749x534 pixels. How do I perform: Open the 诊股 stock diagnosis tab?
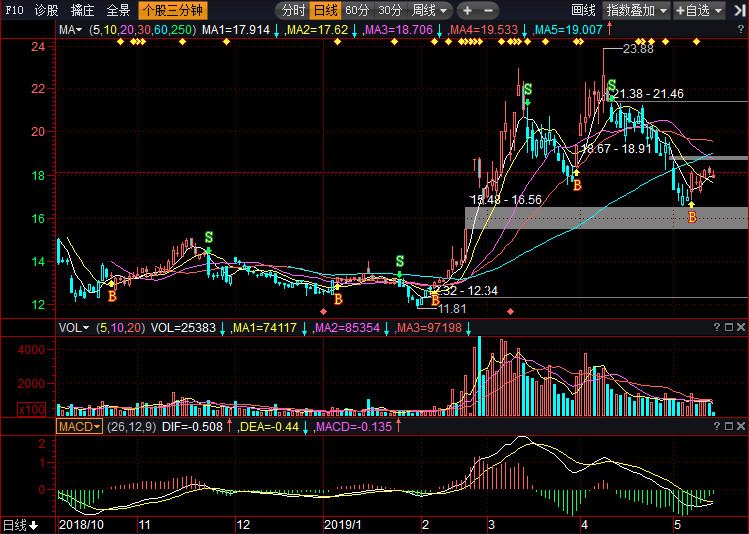[46, 10]
